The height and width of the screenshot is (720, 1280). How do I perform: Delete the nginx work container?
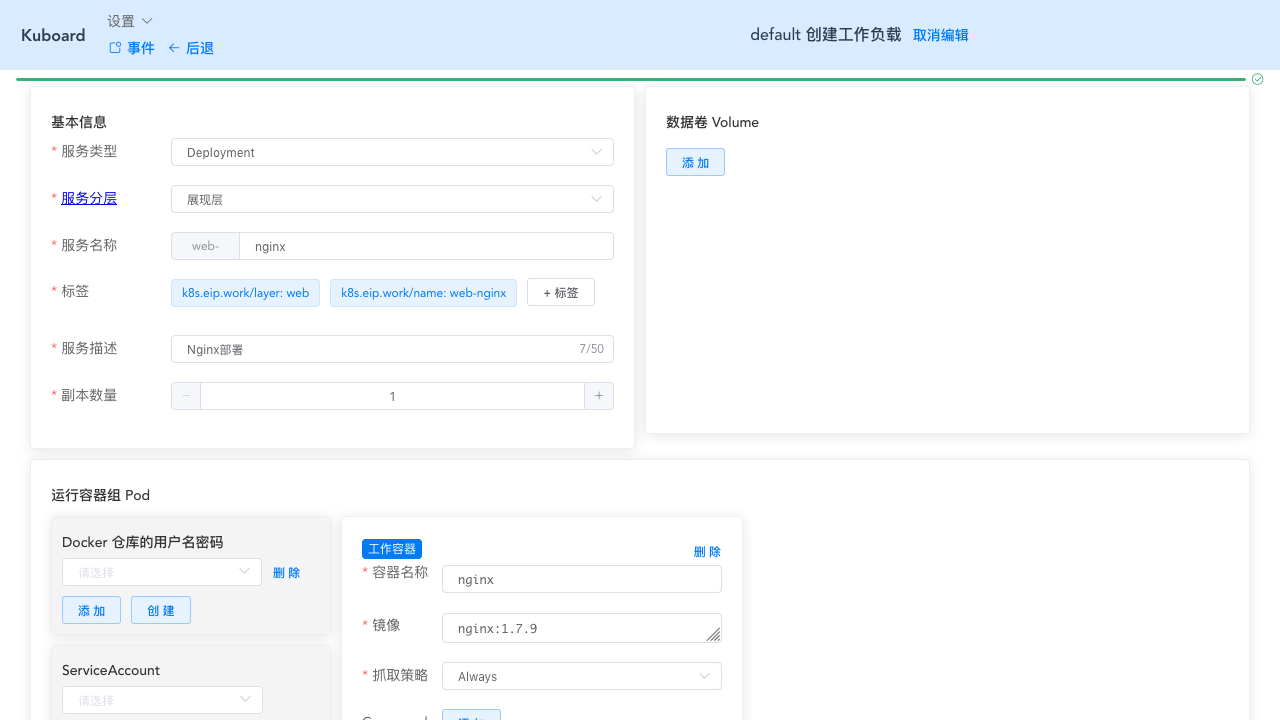click(x=707, y=552)
